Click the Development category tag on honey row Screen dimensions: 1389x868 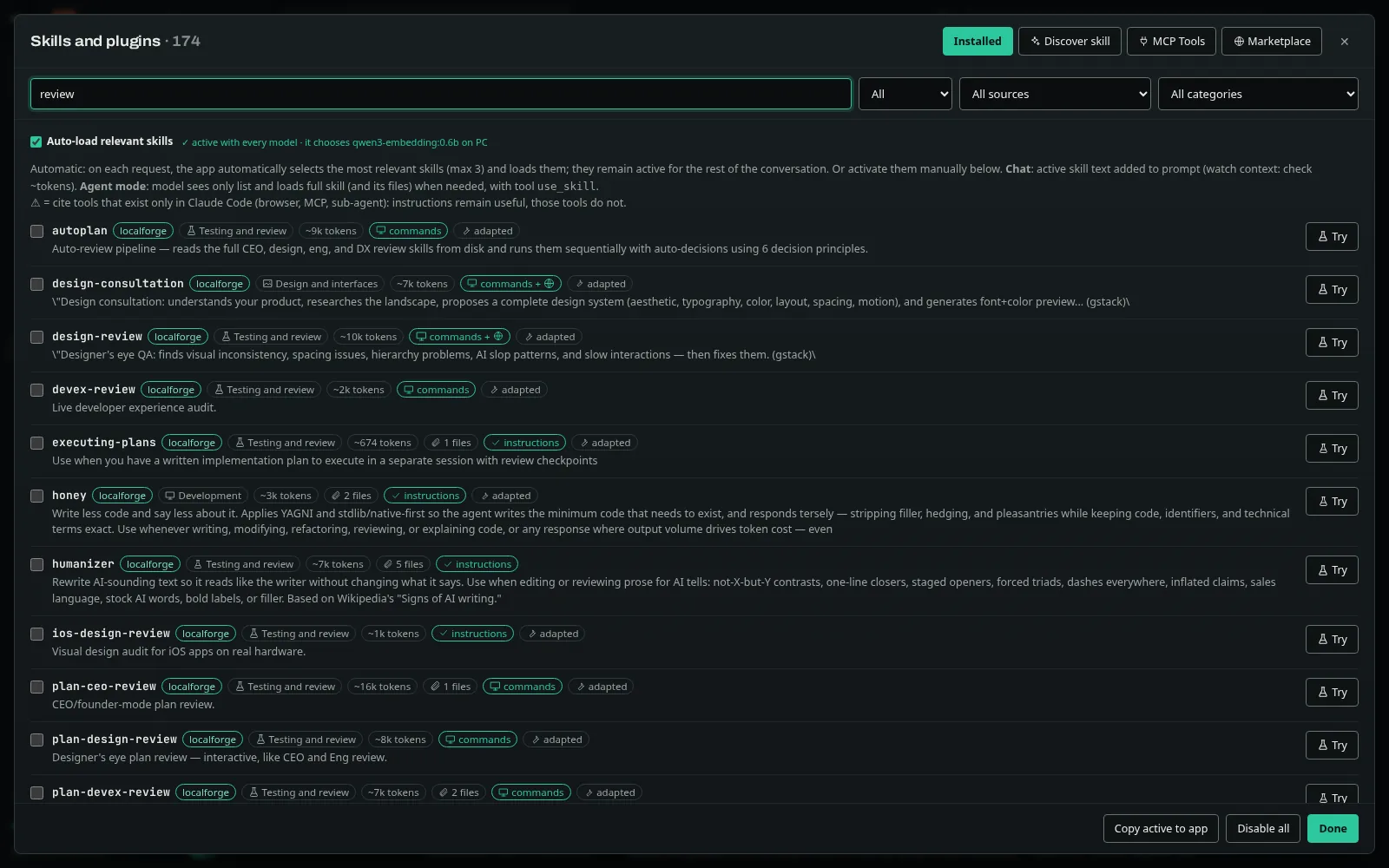tap(203, 496)
